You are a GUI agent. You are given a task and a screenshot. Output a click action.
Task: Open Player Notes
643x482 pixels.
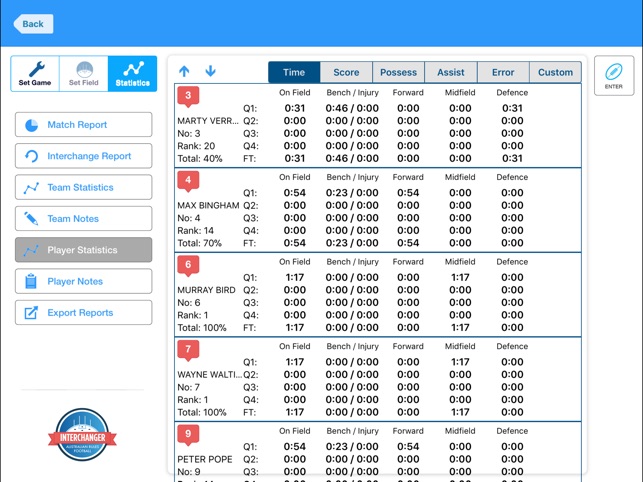click(84, 281)
